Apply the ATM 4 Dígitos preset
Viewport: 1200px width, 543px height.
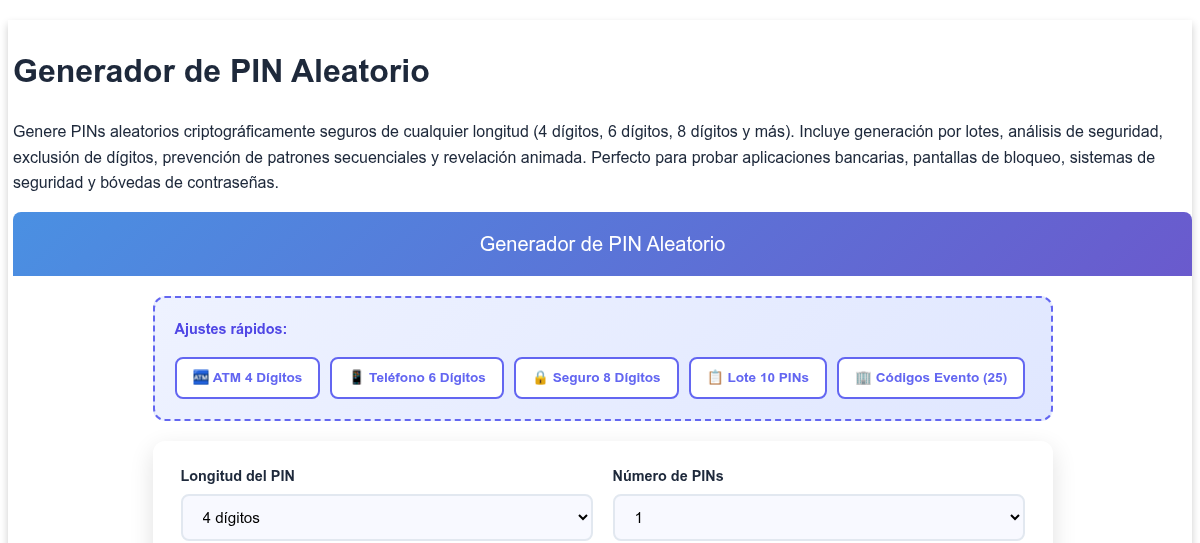pyautogui.click(x=247, y=378)
